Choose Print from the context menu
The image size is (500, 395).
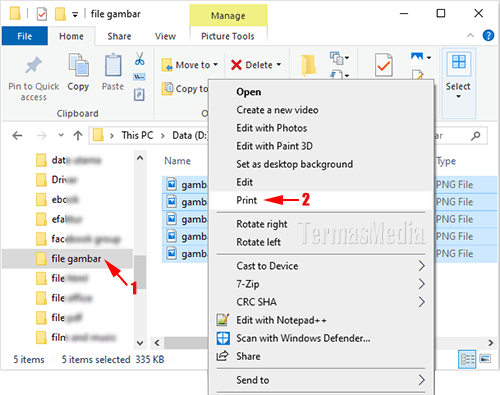247,200
